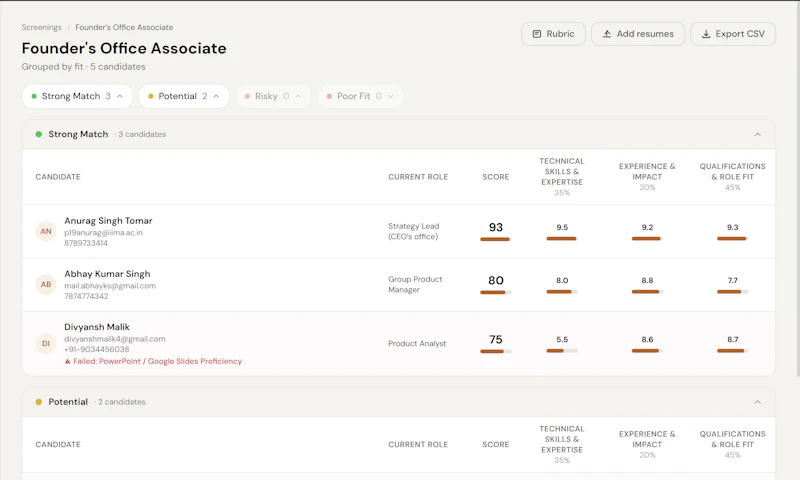Click the Rubric document icon

point(537,34)
